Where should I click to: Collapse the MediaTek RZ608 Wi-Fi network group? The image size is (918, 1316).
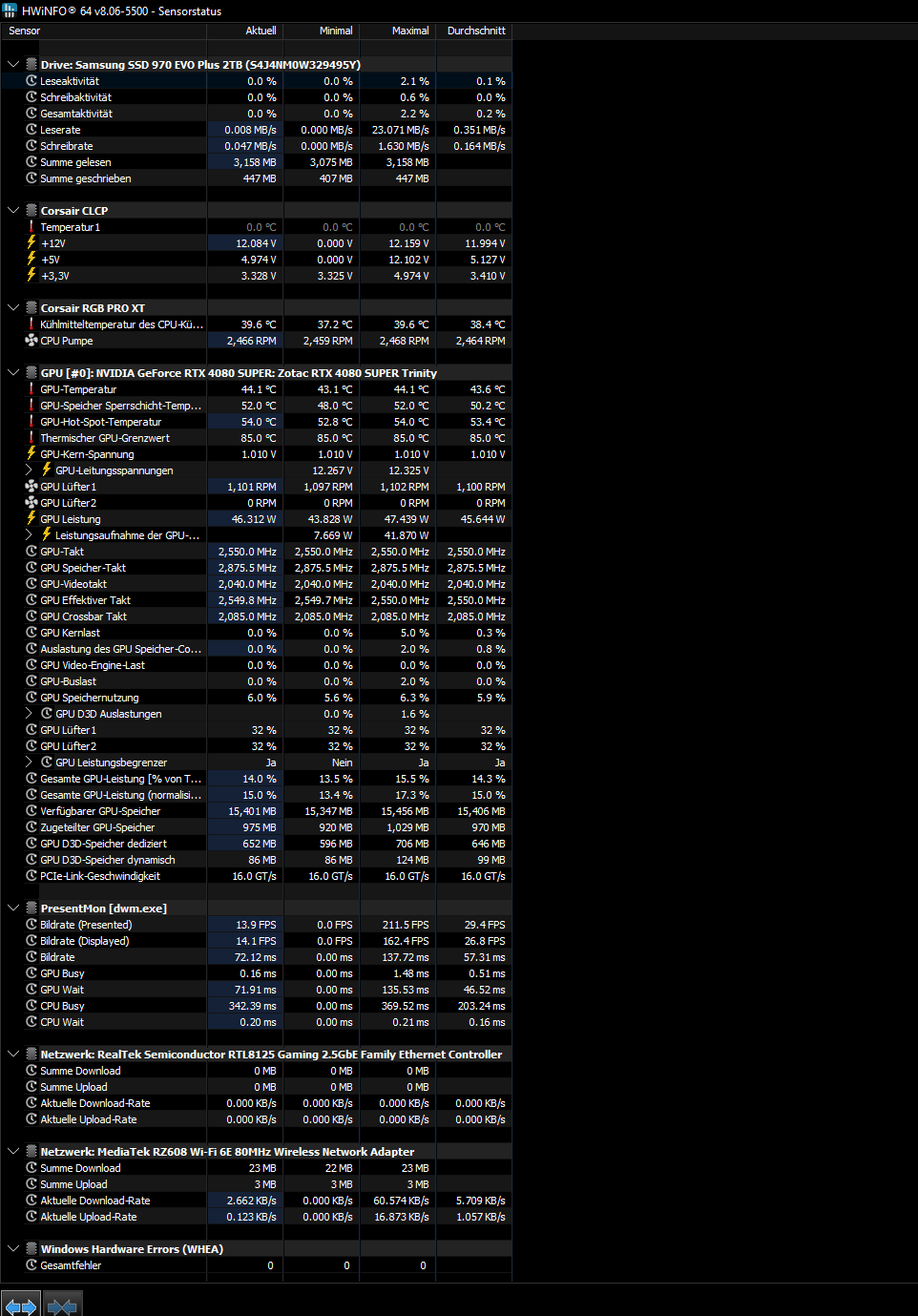point(13,1152)
